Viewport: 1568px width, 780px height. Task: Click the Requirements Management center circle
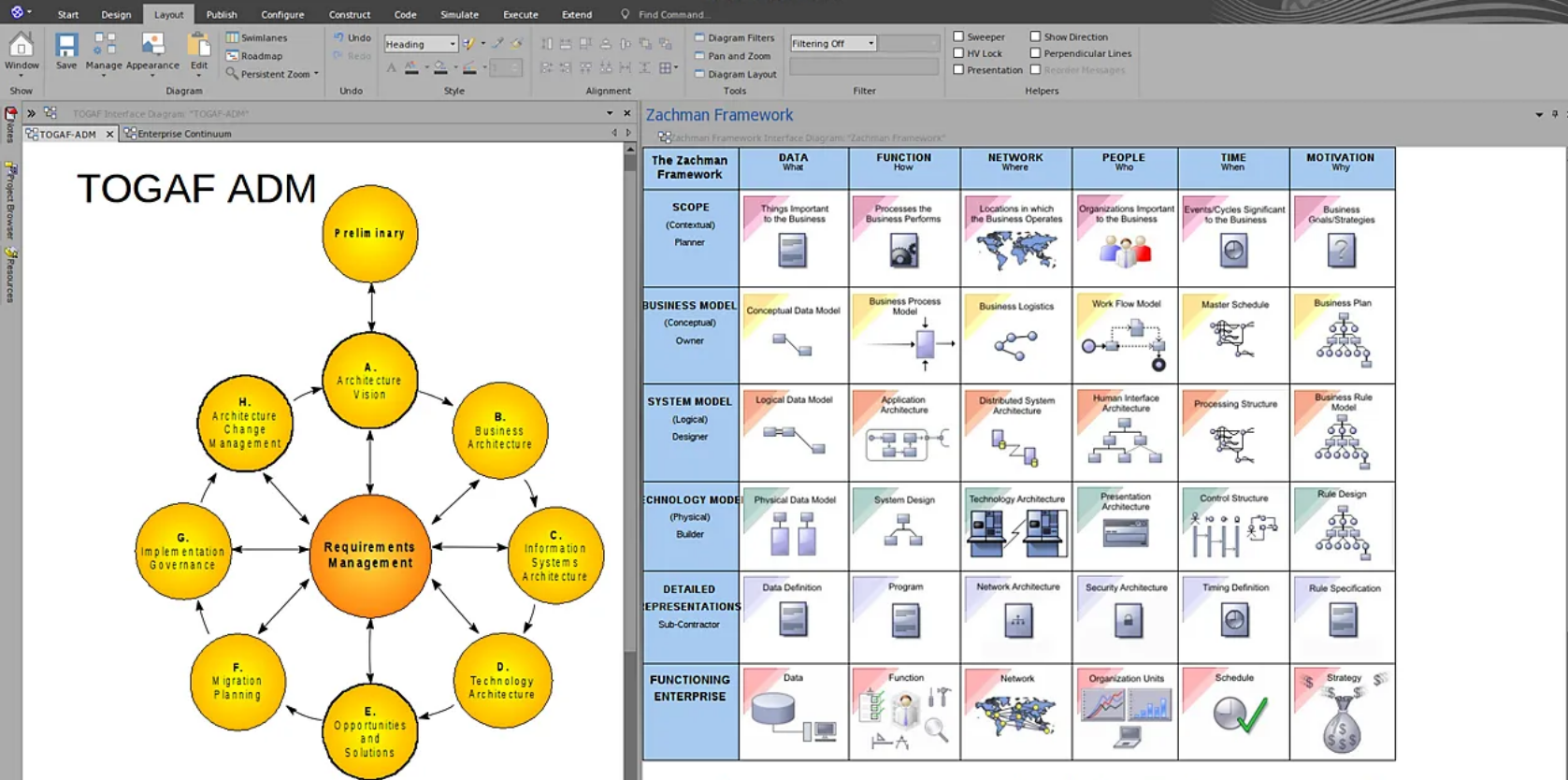pos(370,555)
